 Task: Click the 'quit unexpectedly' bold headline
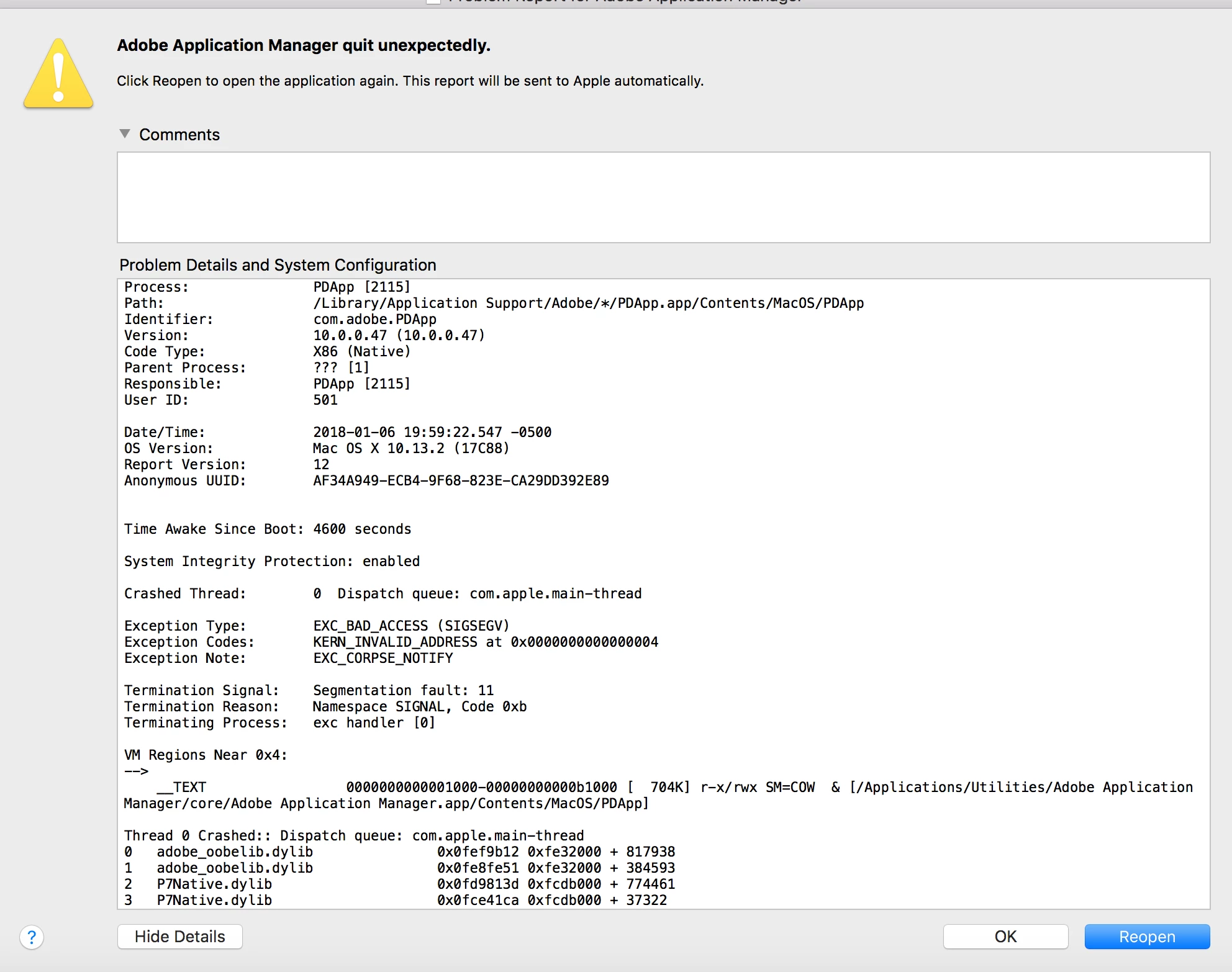[304, 45]
